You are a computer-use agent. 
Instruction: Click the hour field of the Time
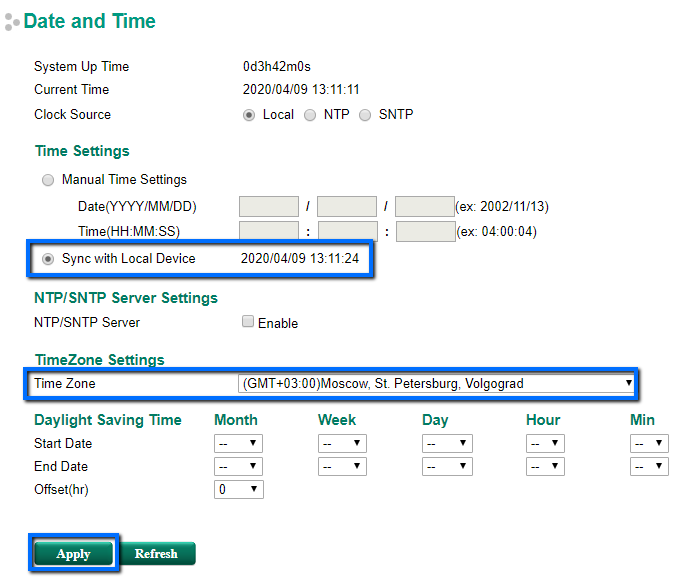point(269,232)
